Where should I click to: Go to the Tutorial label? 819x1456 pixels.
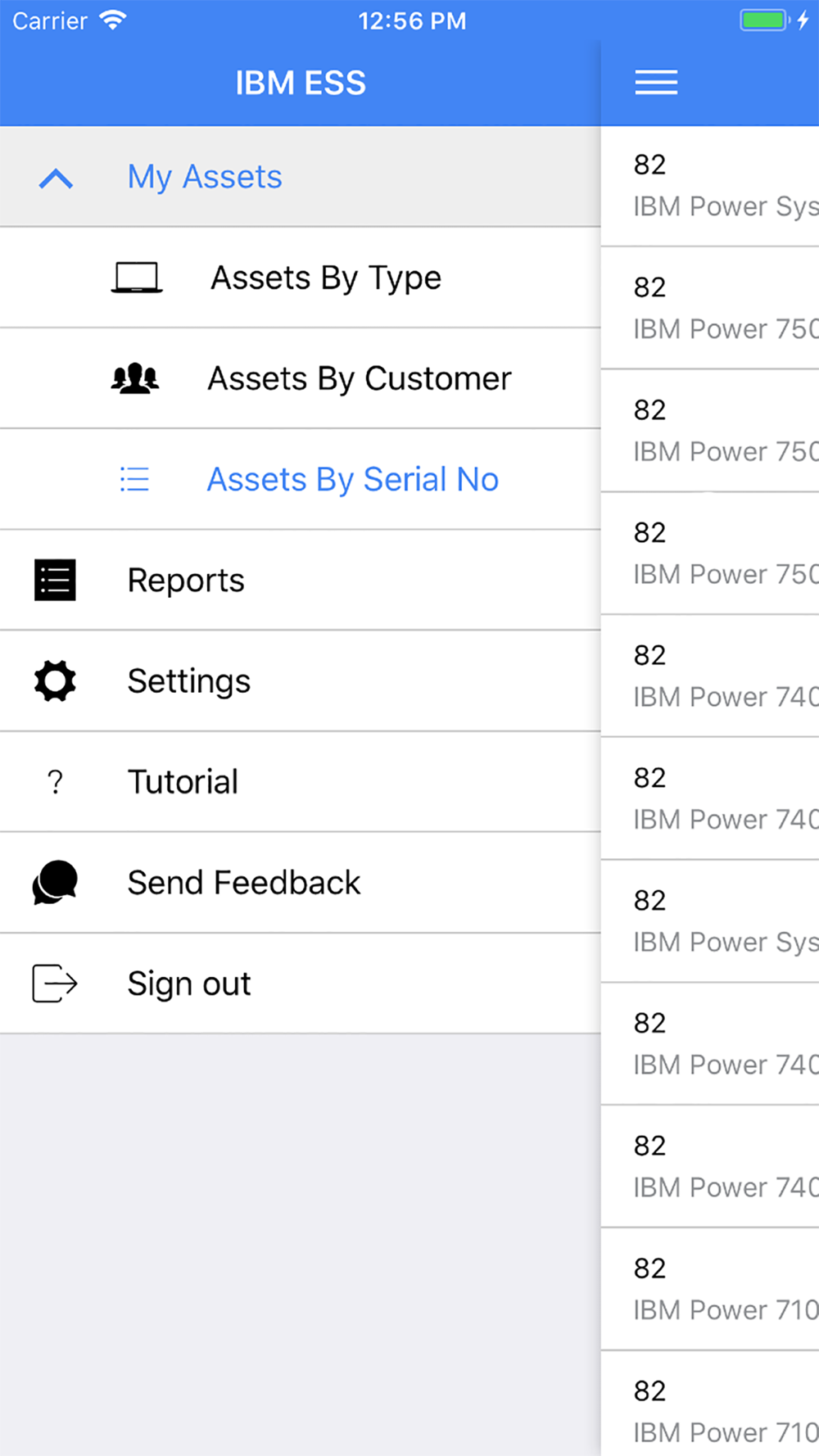[x=183, y=782]
